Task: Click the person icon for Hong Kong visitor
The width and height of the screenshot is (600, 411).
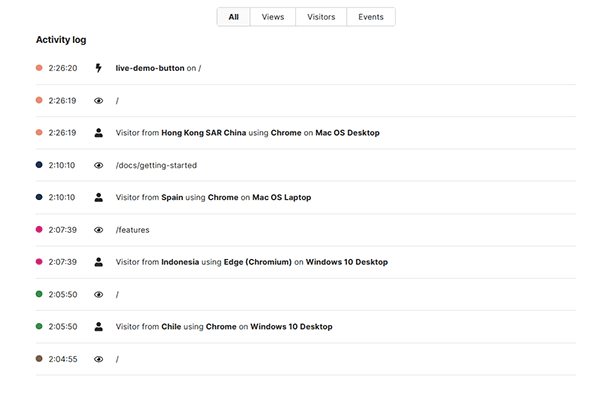Action: 98,133
